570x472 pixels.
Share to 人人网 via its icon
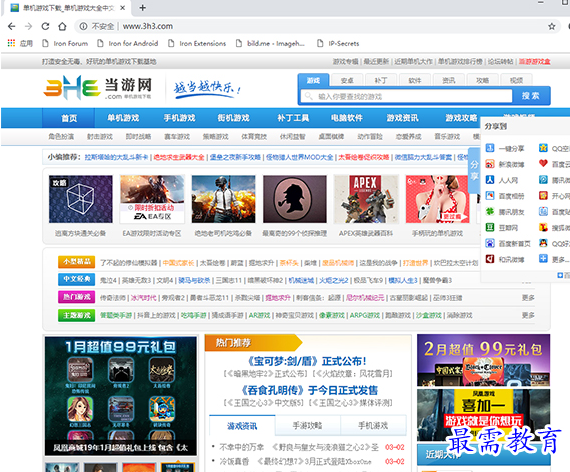pos(490,180)
